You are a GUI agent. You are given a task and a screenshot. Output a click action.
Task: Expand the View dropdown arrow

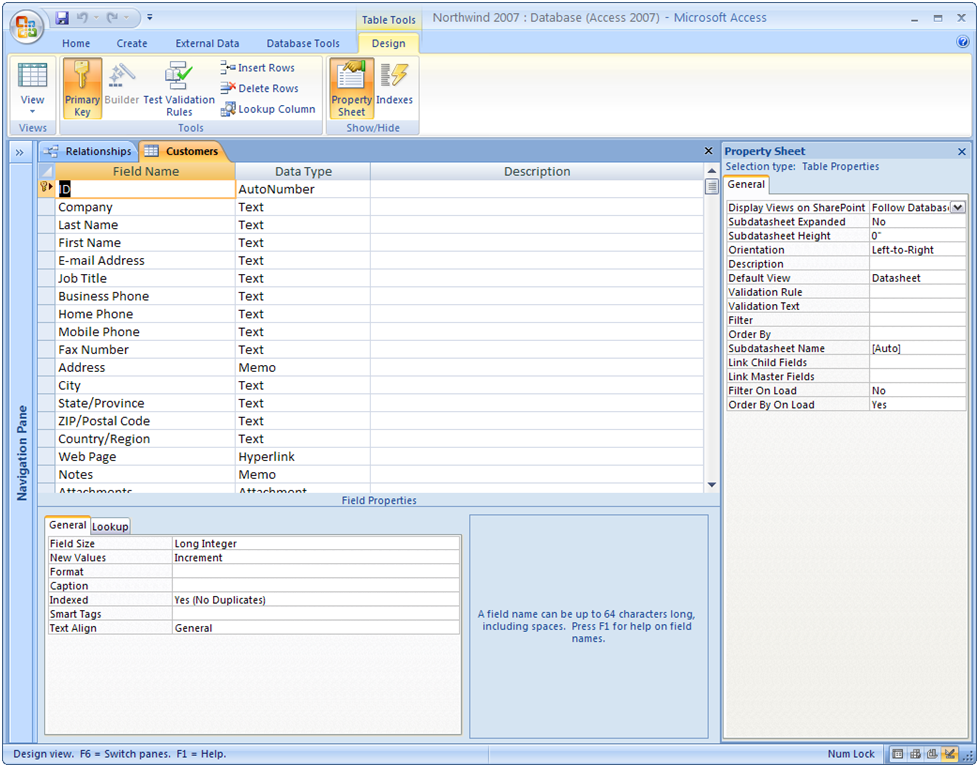tap(32, 112)
